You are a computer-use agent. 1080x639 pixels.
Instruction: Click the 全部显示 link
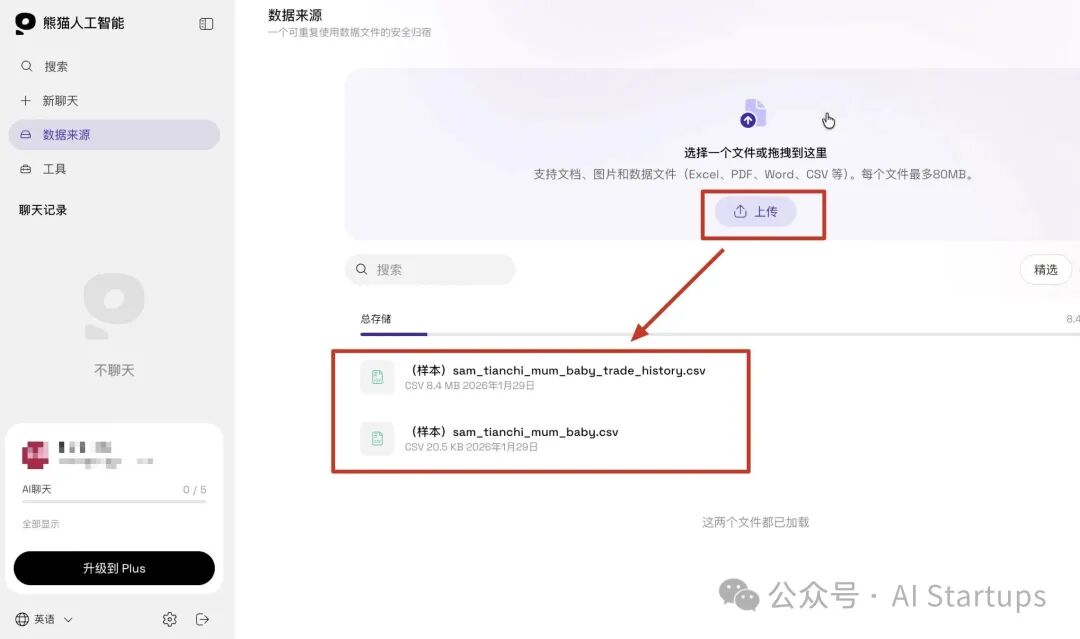41,524
